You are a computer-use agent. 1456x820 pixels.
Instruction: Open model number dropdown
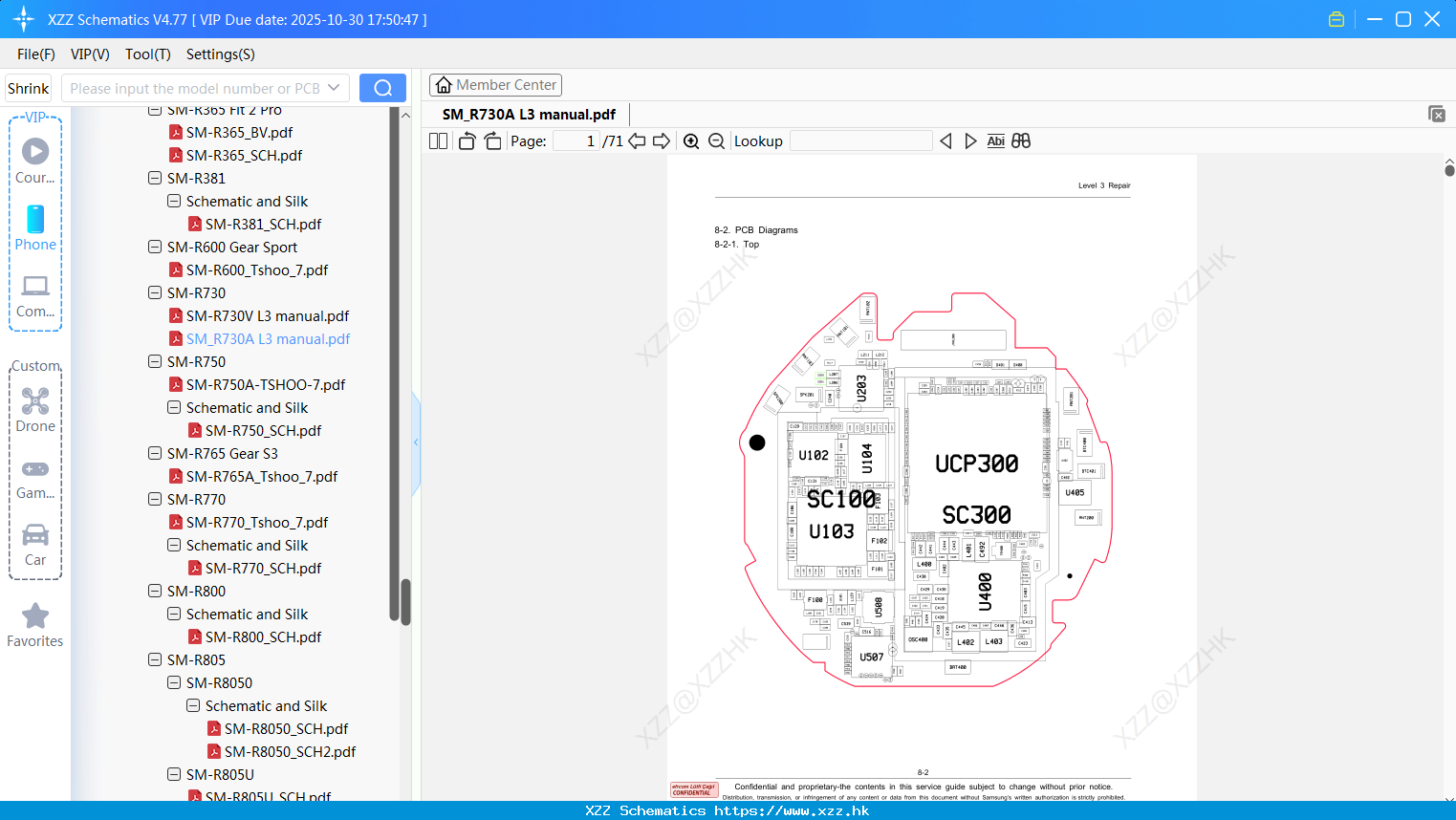tap(334, 88)
